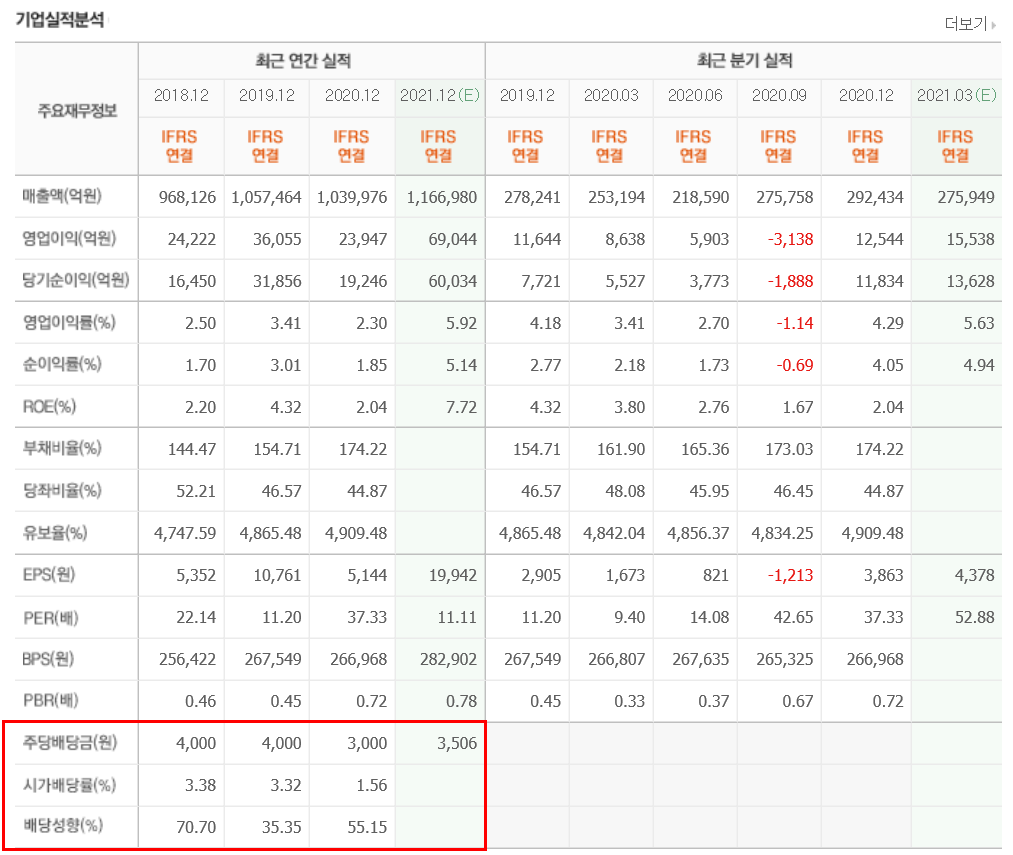Image resolution: width=1013 pixels, height=855 pixels.
Task: Select the 시가배당률(%) row label
Action: (69, 785)
